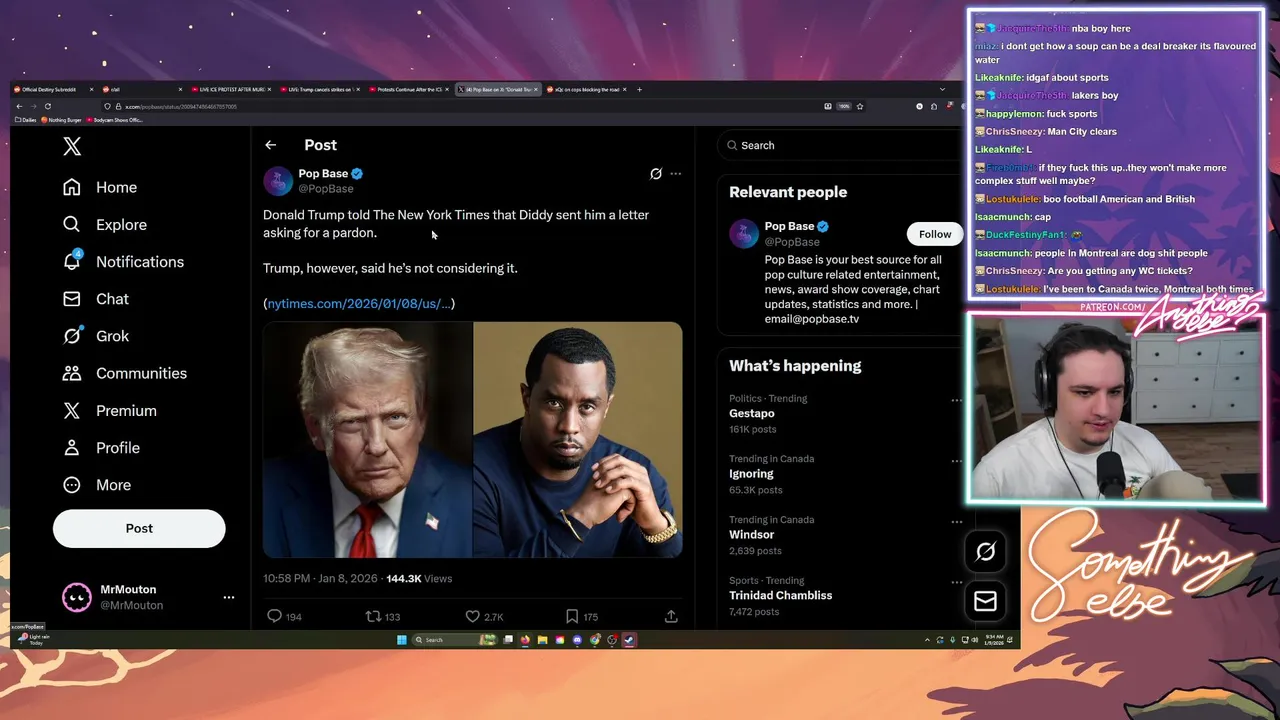Click the share icon on the post
1280x720 pixels.
tap(671, 616)
